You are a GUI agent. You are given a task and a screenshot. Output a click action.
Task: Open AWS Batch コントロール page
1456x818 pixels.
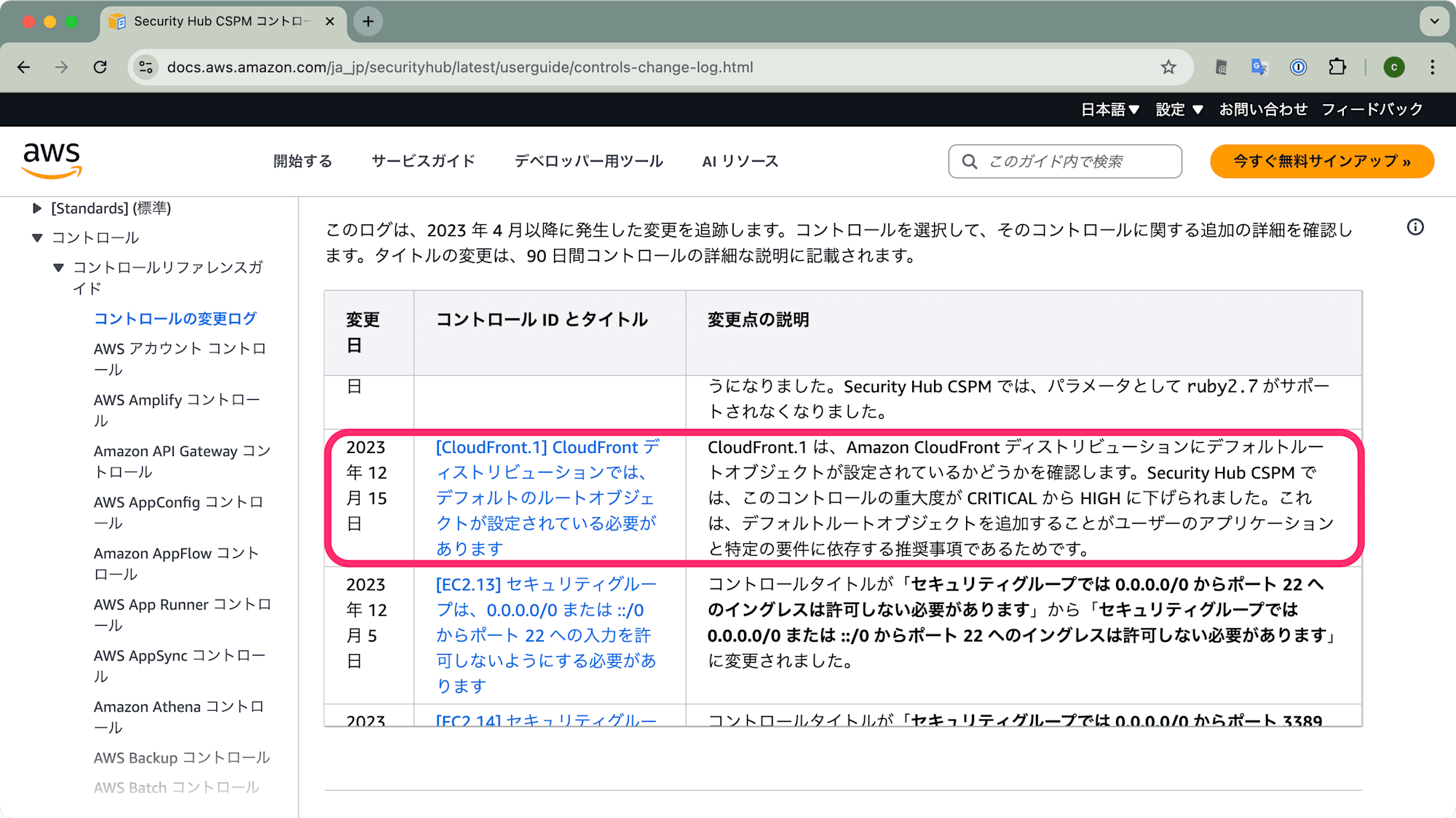point(177,787)
